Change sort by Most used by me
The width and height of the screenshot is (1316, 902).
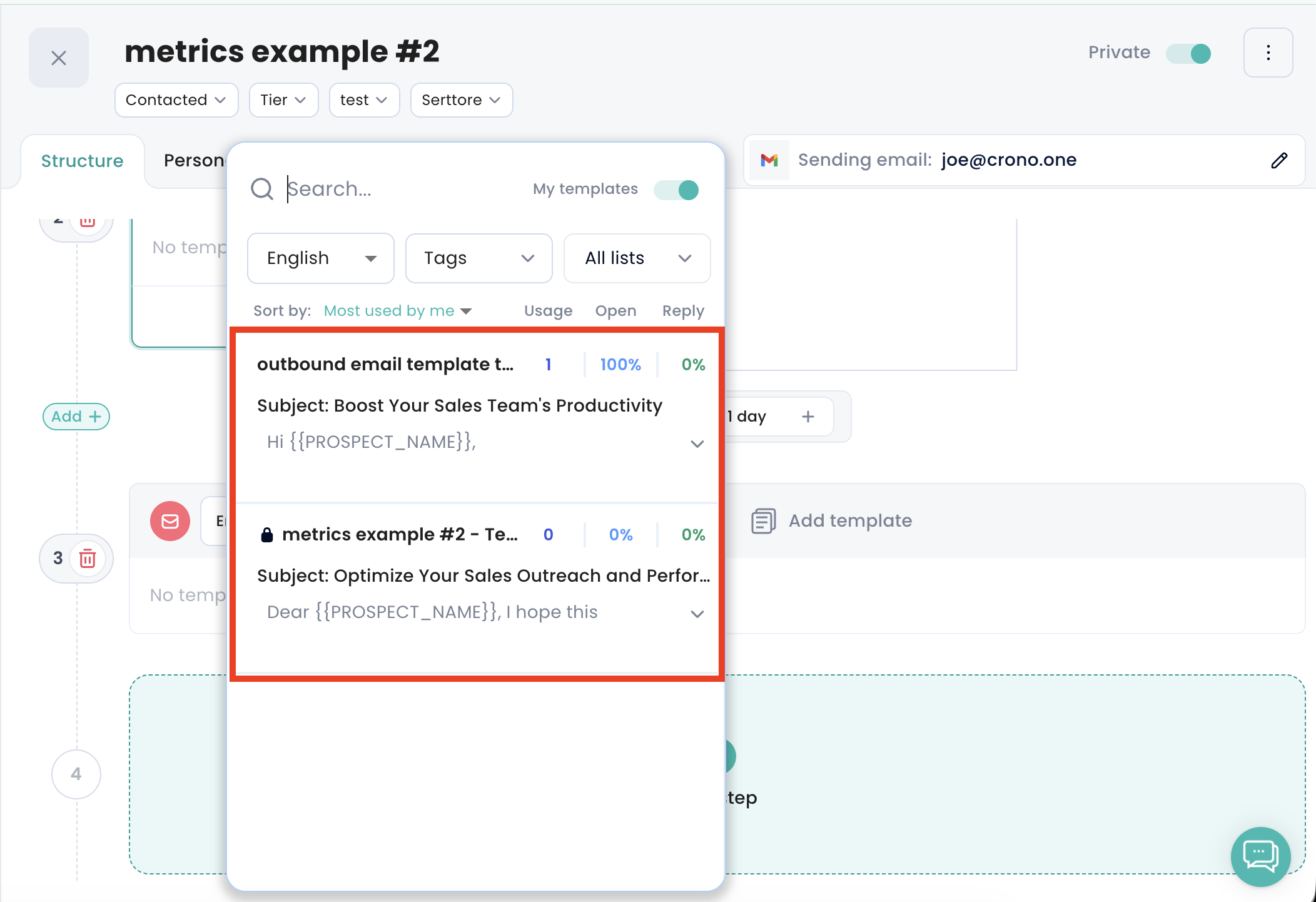pos(397,311)
